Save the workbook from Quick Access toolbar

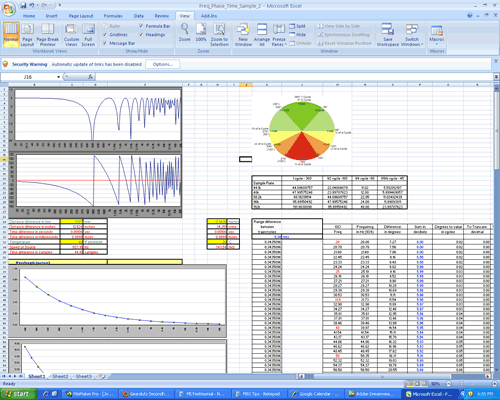click(x=23, y=5)
